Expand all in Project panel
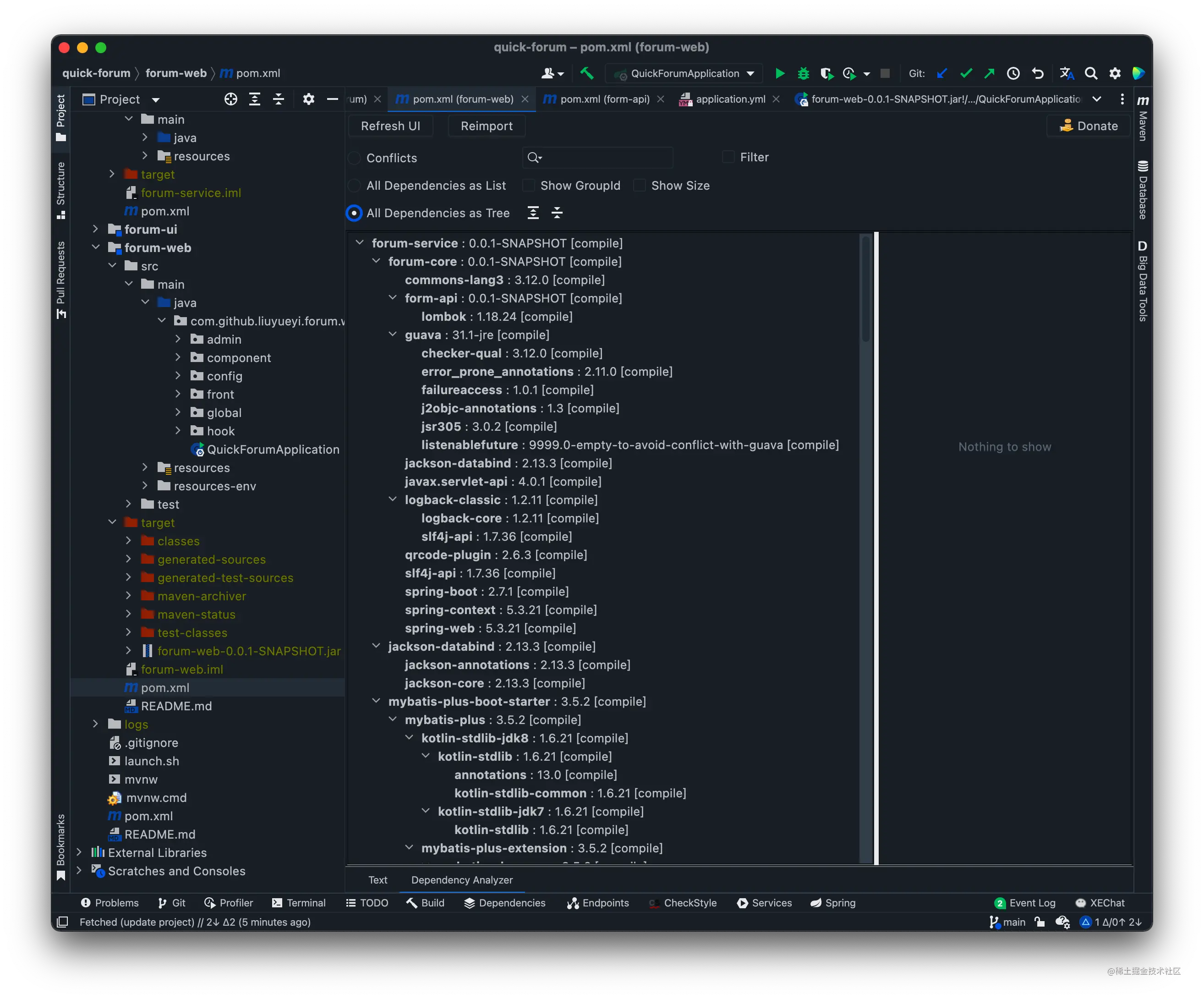Viewport: 1204px width, 999px height. [x=255, y=99]
